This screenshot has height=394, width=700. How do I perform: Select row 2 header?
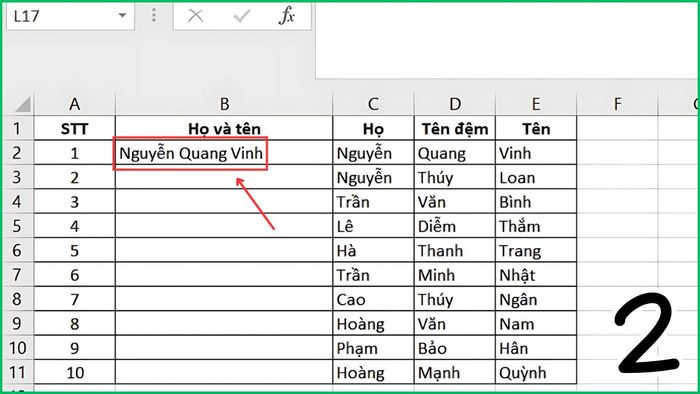pyautogui.click(x=18, y=153)
